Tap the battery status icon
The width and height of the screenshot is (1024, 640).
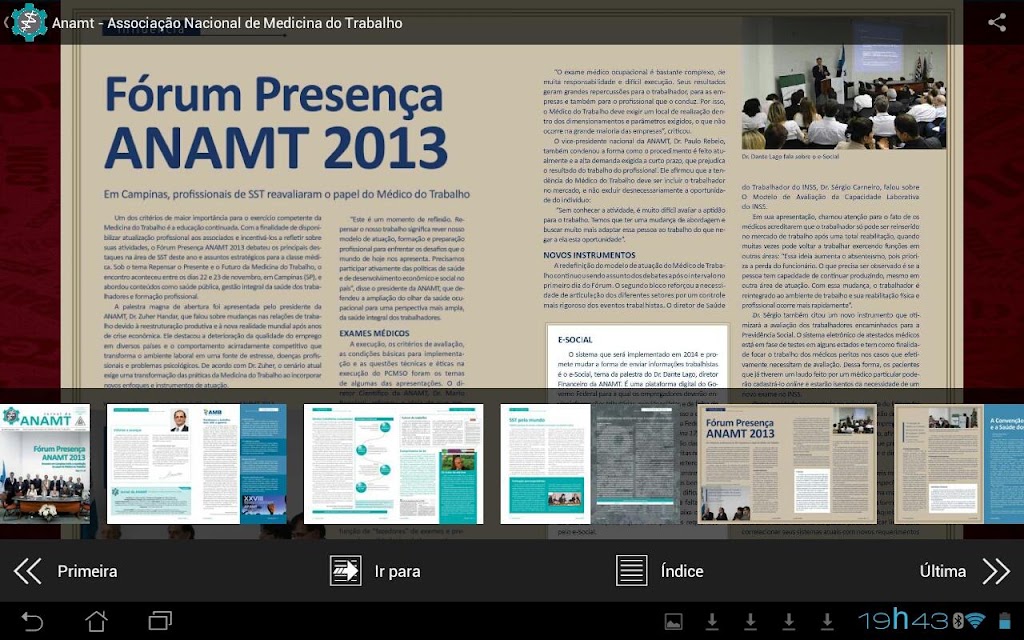1004,620
